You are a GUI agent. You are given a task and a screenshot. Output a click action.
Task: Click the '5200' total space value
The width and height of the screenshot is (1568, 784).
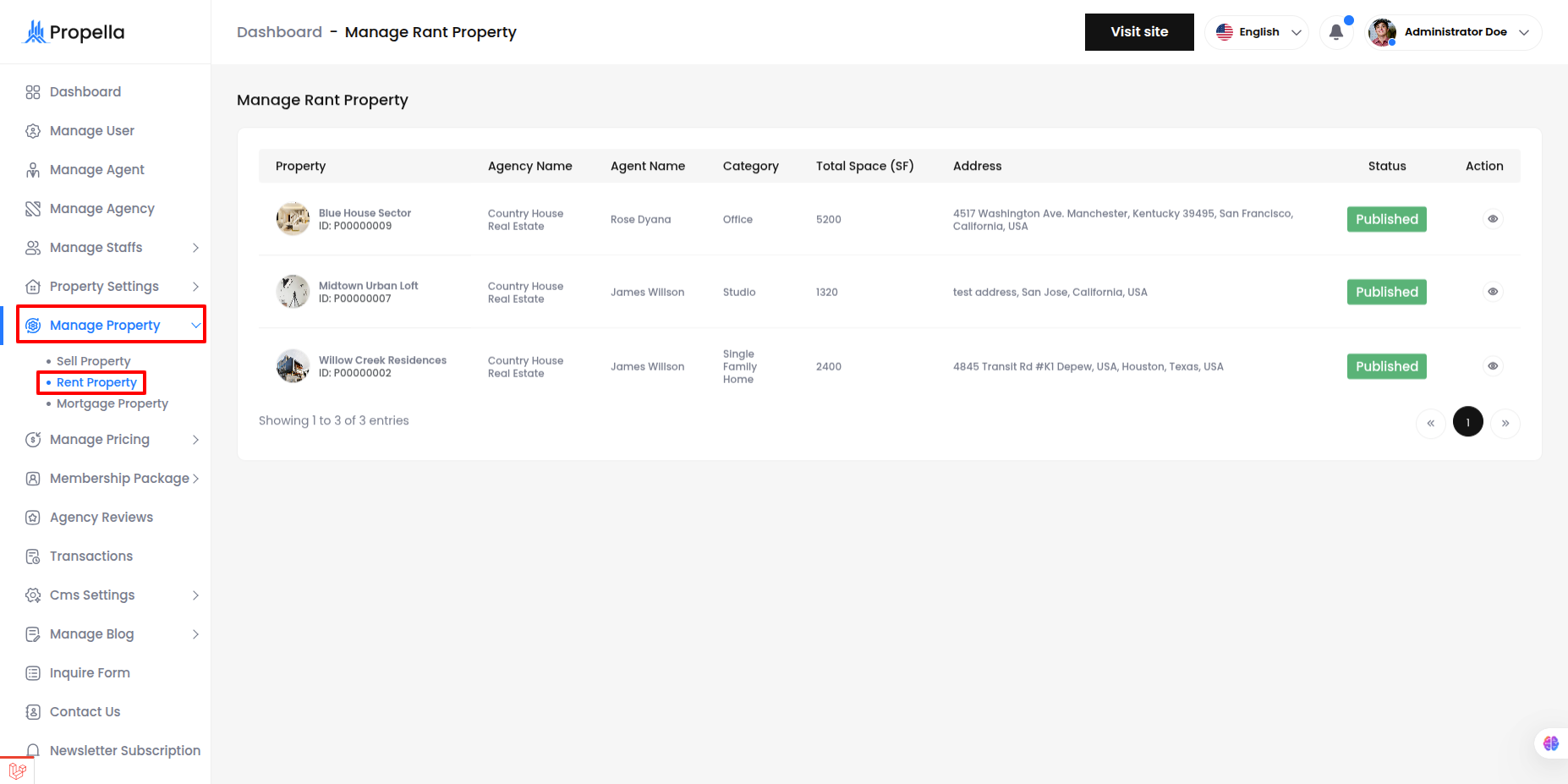tap(828, 219)
